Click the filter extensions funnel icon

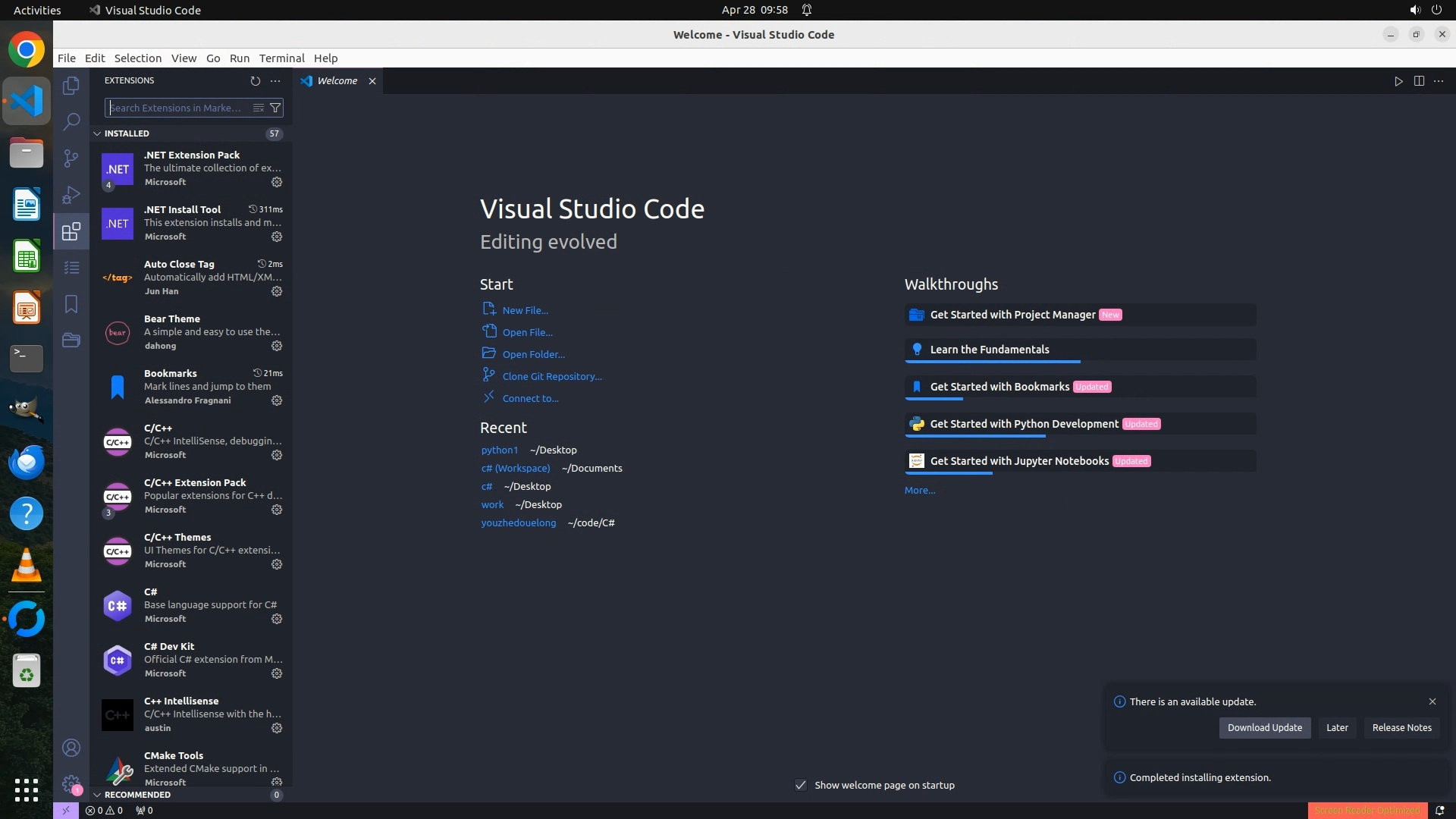click(276, 108)
